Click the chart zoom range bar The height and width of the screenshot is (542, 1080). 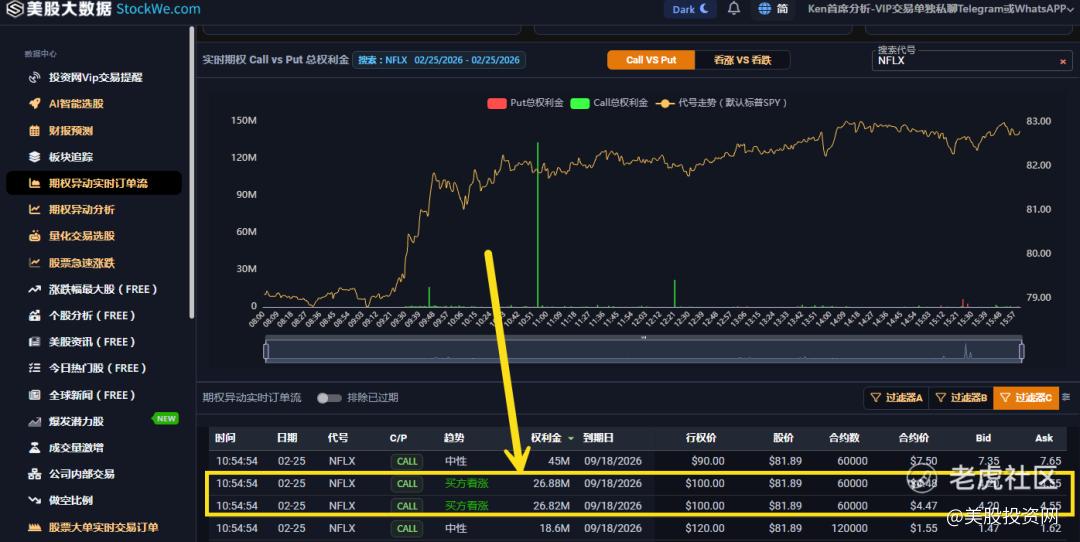tap(643, 351)
